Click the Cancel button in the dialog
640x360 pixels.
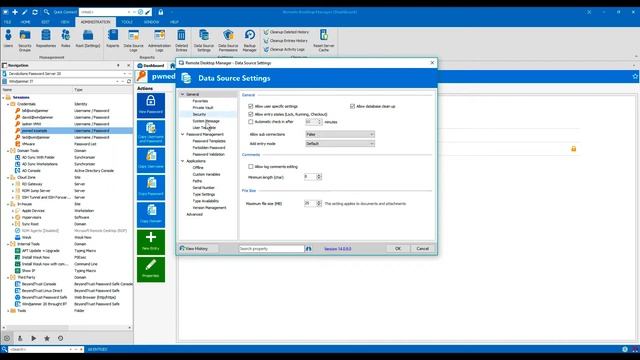click(x=422, y=249)
